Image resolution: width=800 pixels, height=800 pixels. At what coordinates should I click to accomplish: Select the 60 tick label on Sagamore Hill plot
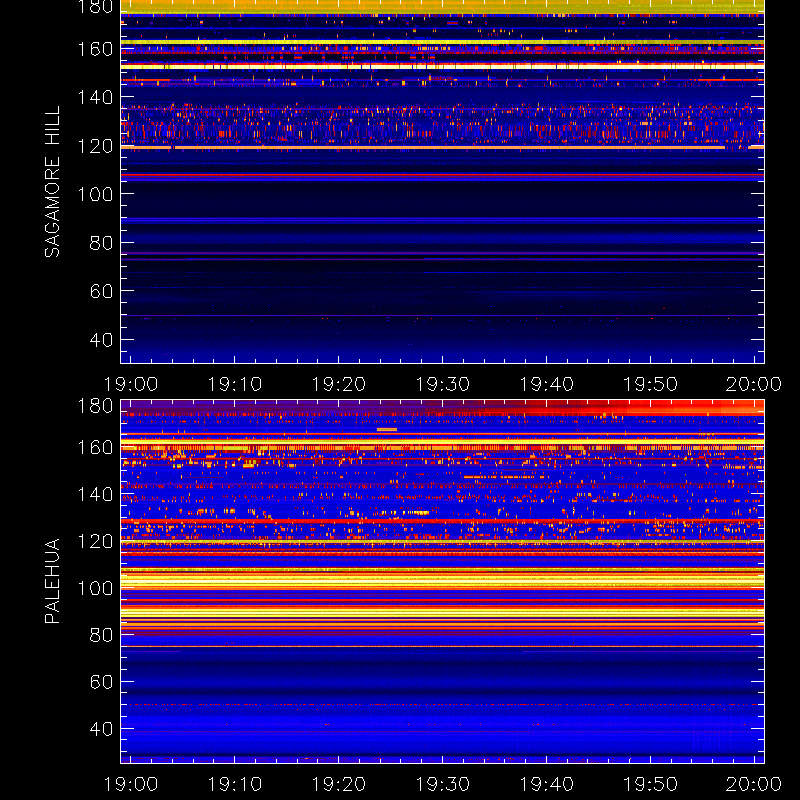[x=101, y=291]
